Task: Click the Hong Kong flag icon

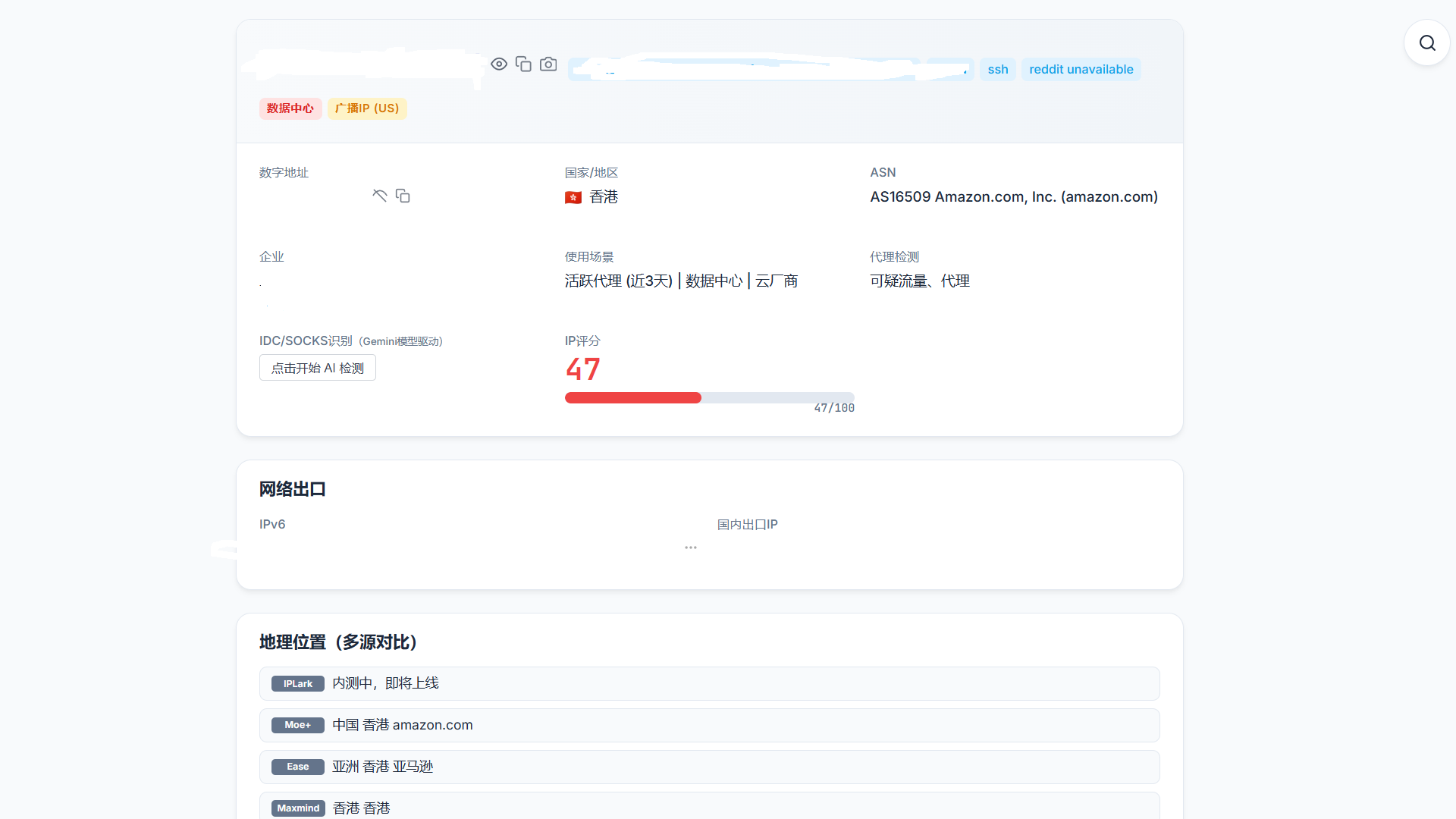Action: pyautogui.click(x=573, y=197)
